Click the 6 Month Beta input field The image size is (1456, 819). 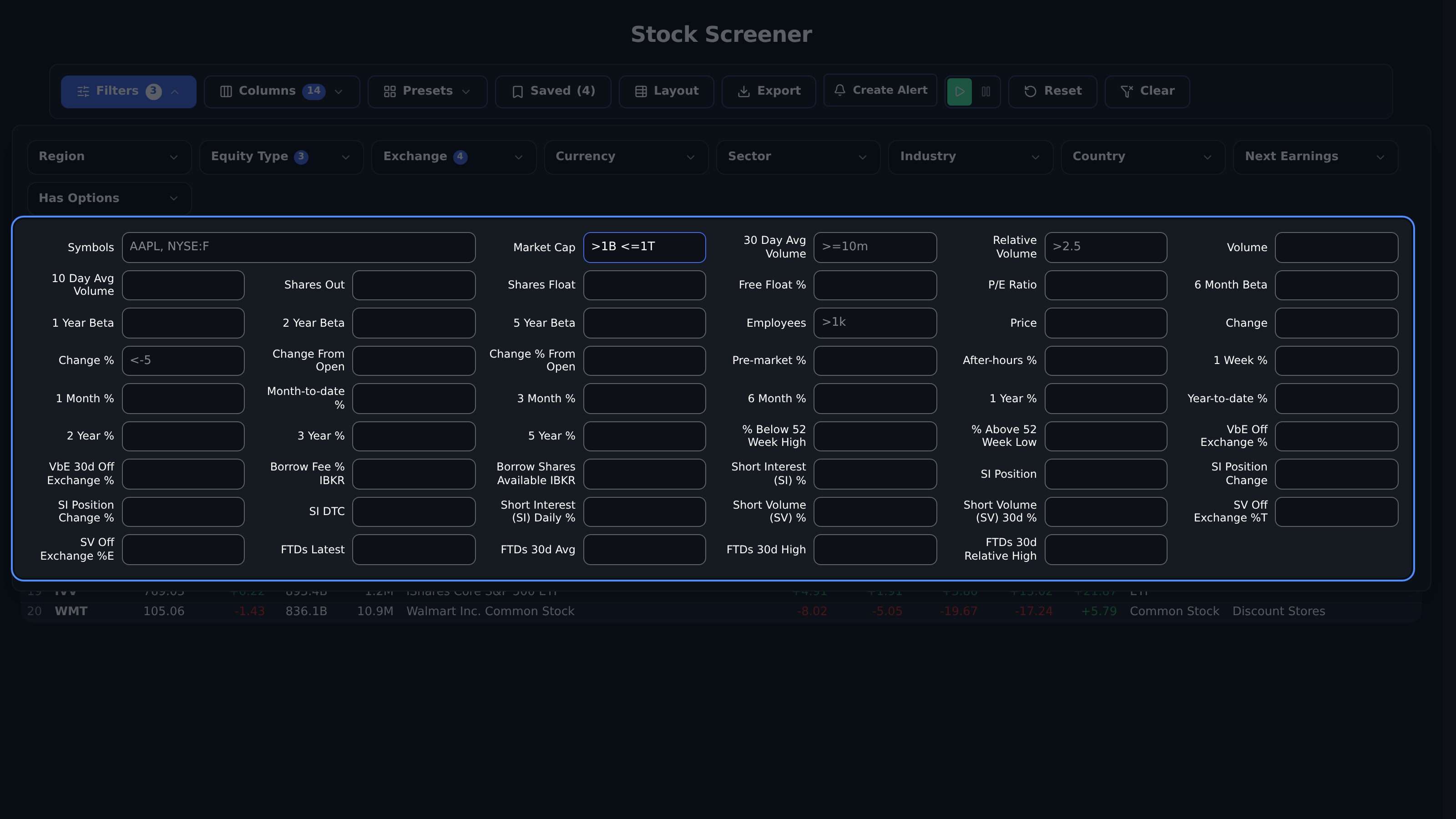tap(1336, 285)
